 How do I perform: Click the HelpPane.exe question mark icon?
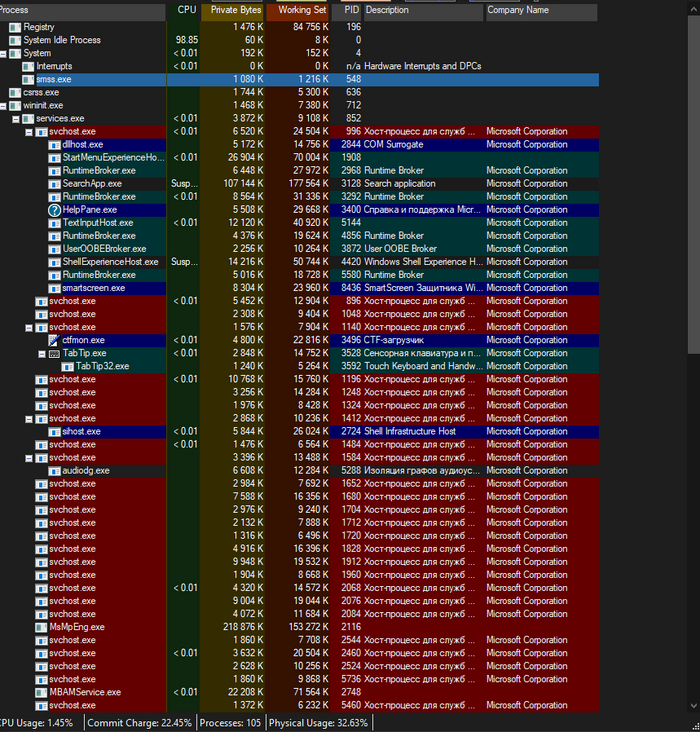pyautogui.click(x=54, y=210)
